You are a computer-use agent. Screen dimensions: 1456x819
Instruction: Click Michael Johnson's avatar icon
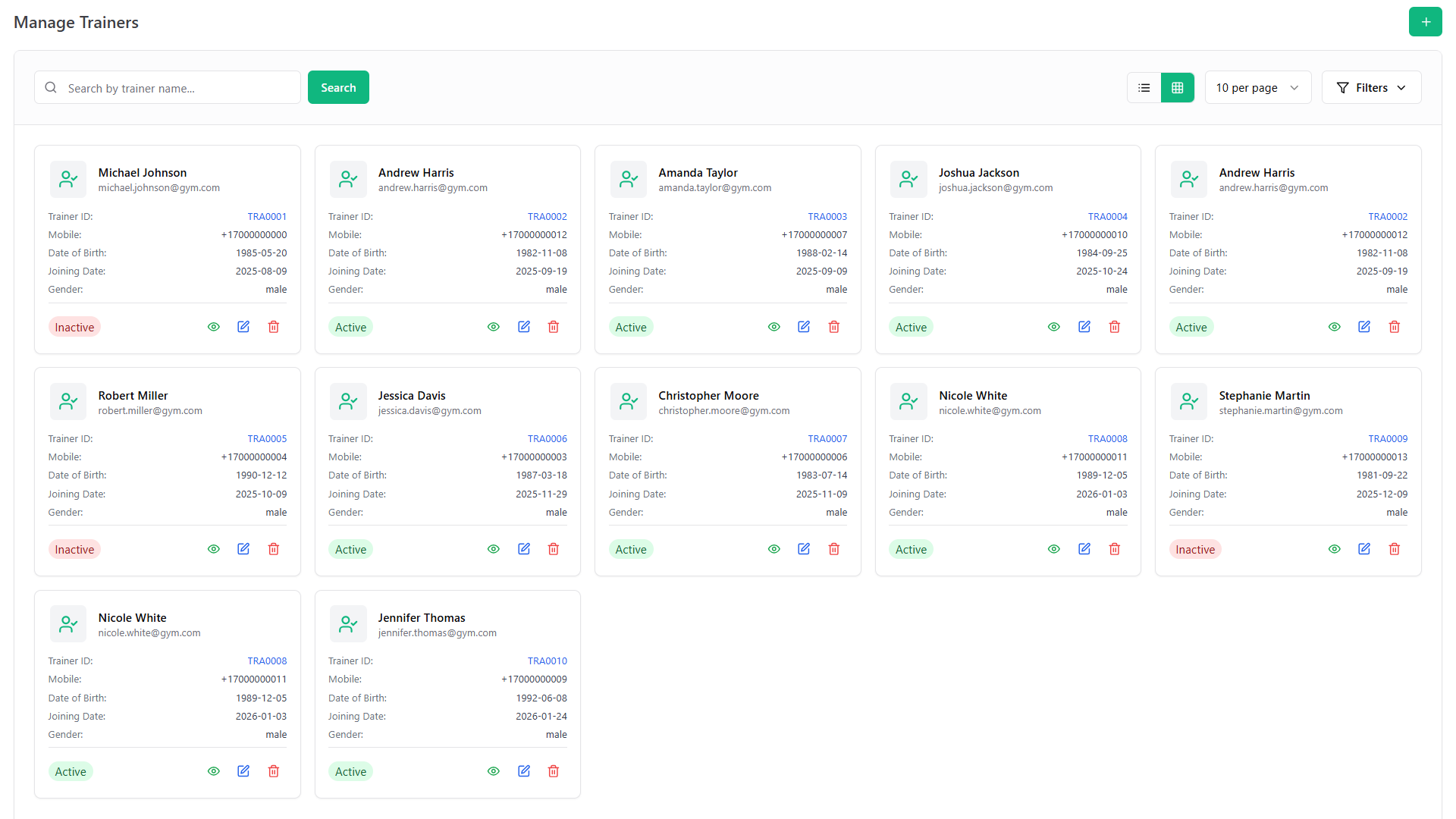[68, 179]
